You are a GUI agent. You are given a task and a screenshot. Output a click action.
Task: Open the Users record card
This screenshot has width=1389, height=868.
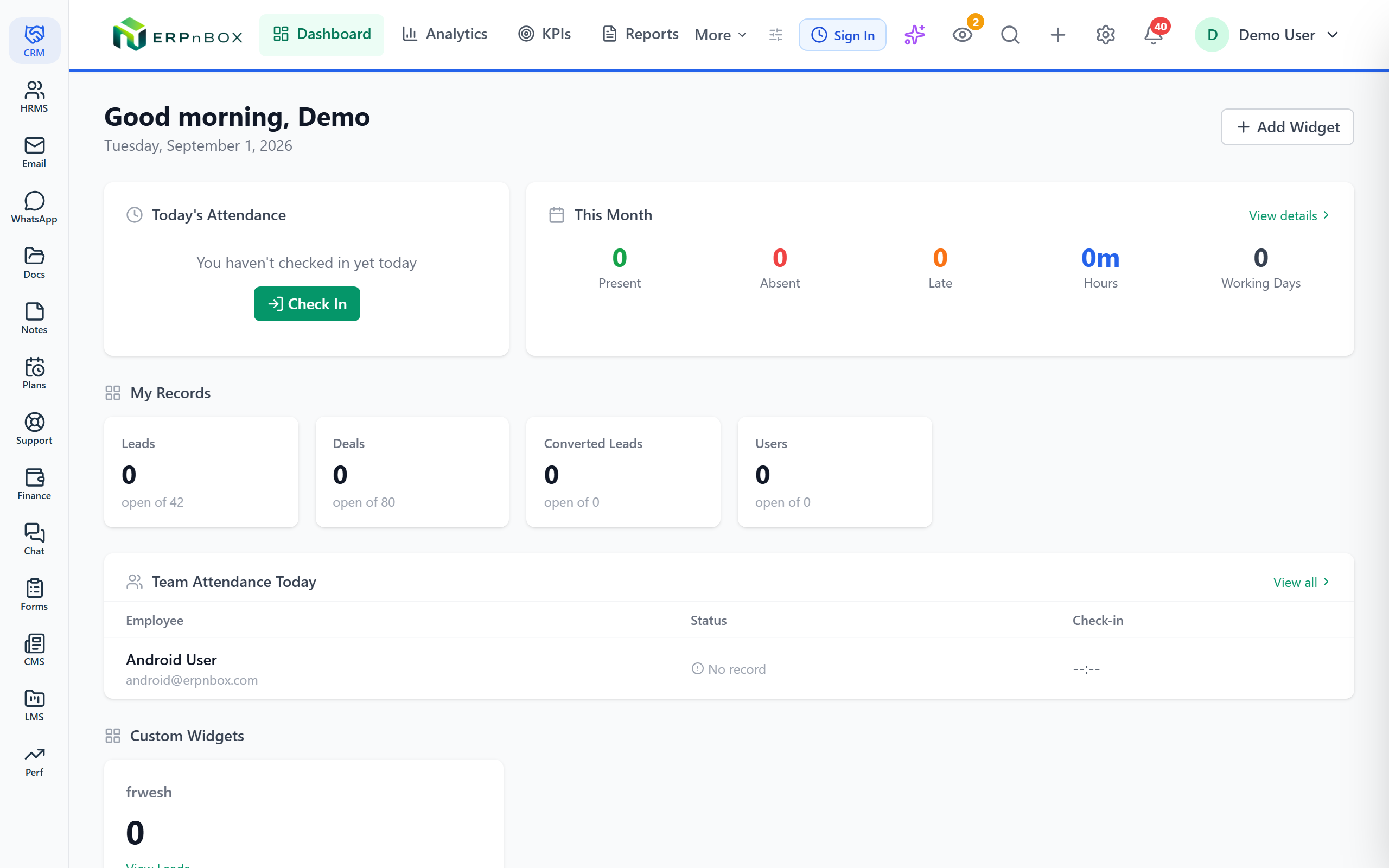(834, 472)
